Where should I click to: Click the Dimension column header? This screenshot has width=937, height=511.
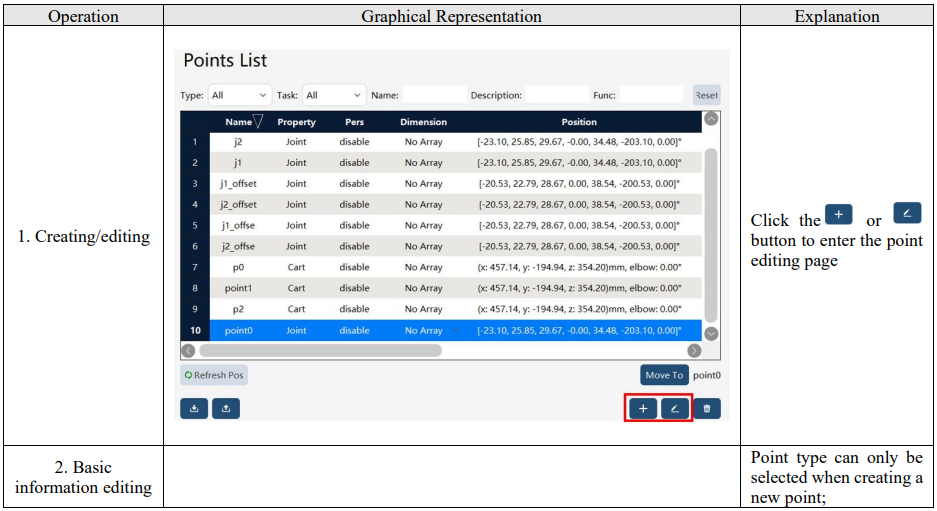[x=424, y=122]
